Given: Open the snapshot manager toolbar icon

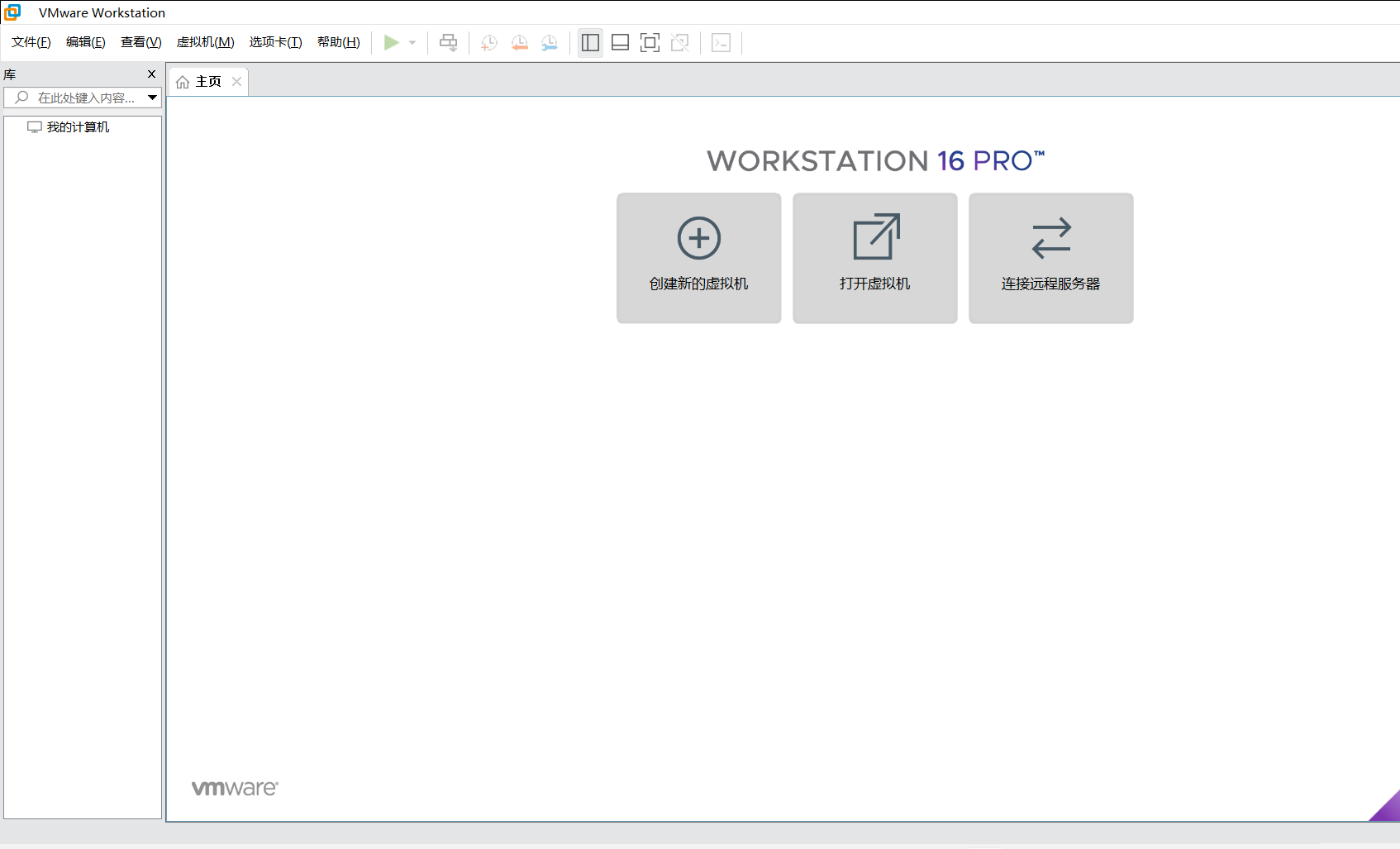Looking at the screenshot, I should [550, 43].
